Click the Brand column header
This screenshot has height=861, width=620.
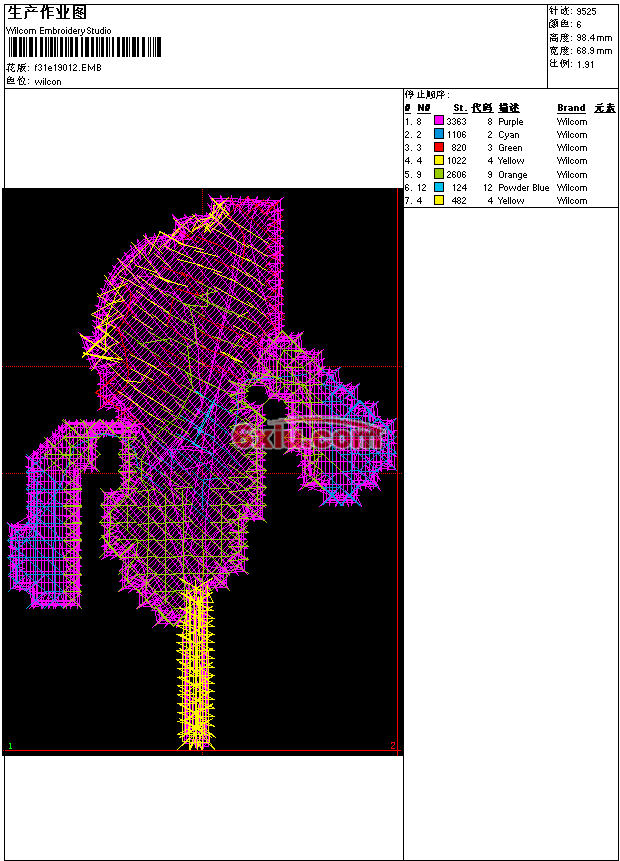(x=571, y=108)
